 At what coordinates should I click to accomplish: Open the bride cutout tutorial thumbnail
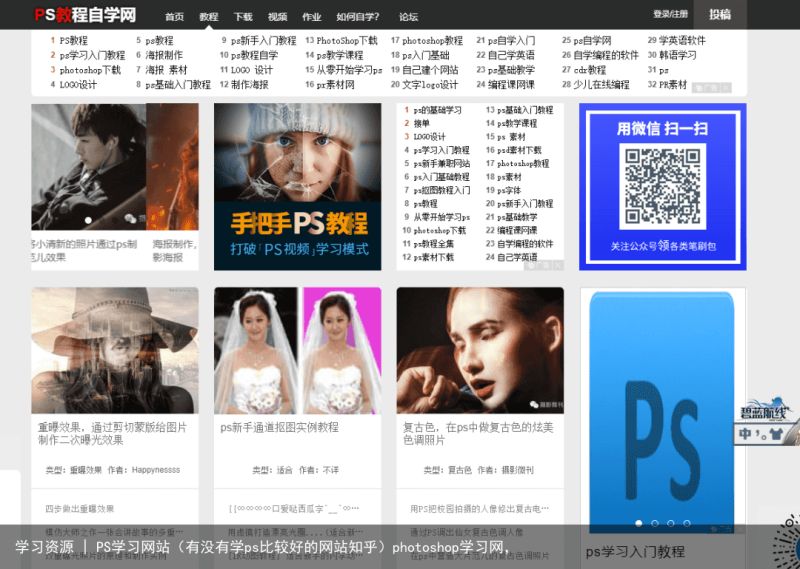pos(297,350)
